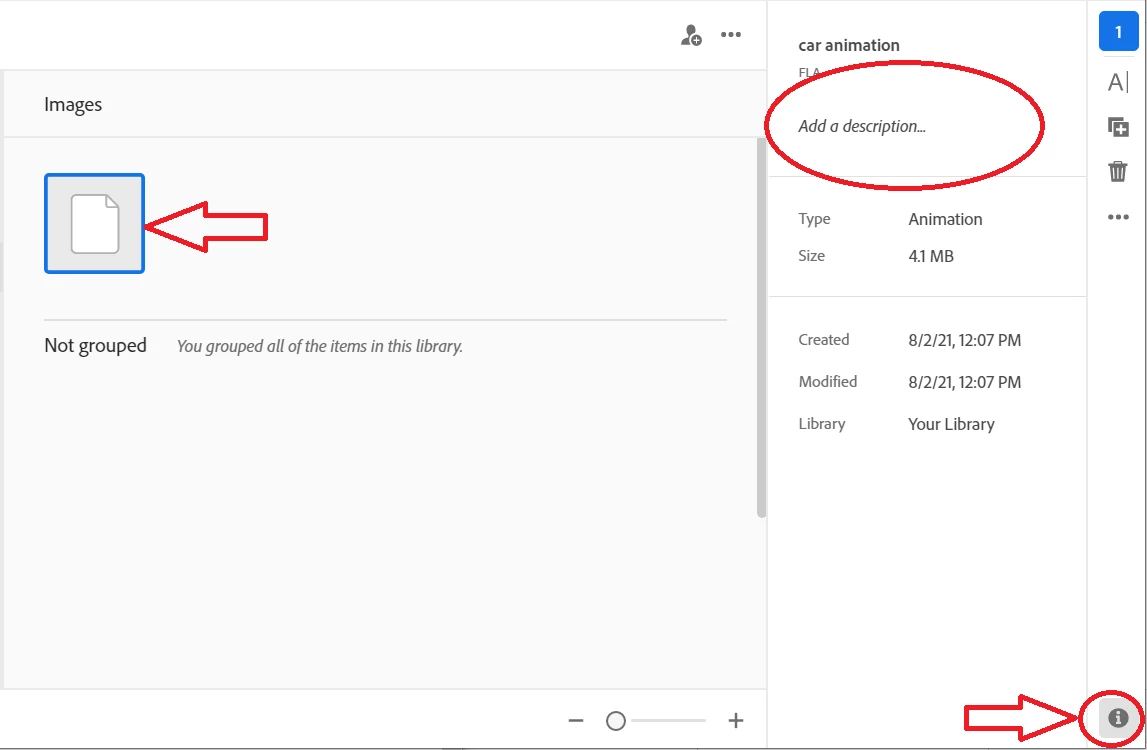Click the thumbnail size slider handle

(616, 721)
